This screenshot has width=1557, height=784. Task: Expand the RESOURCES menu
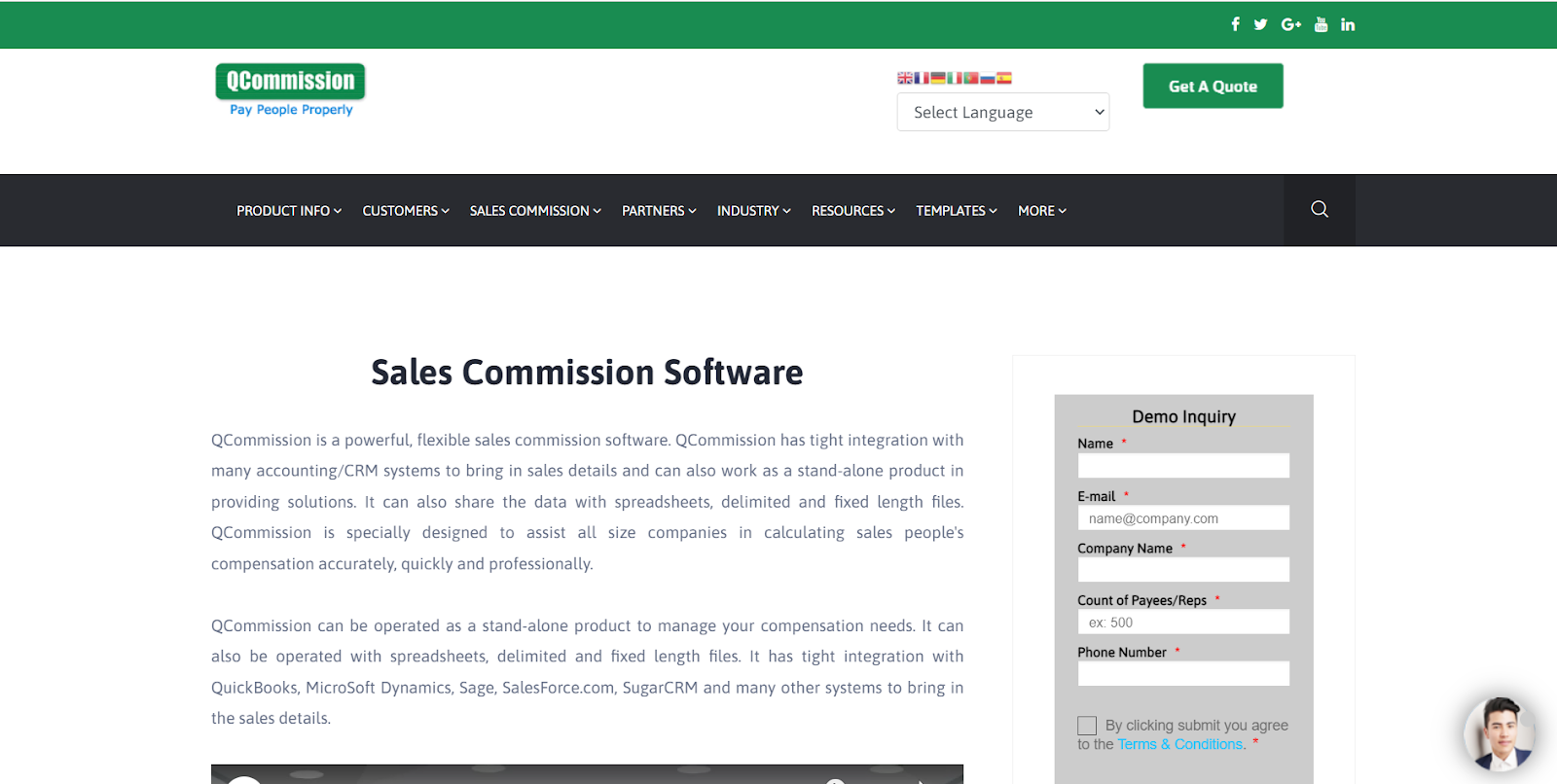click(x=853, y=210)
